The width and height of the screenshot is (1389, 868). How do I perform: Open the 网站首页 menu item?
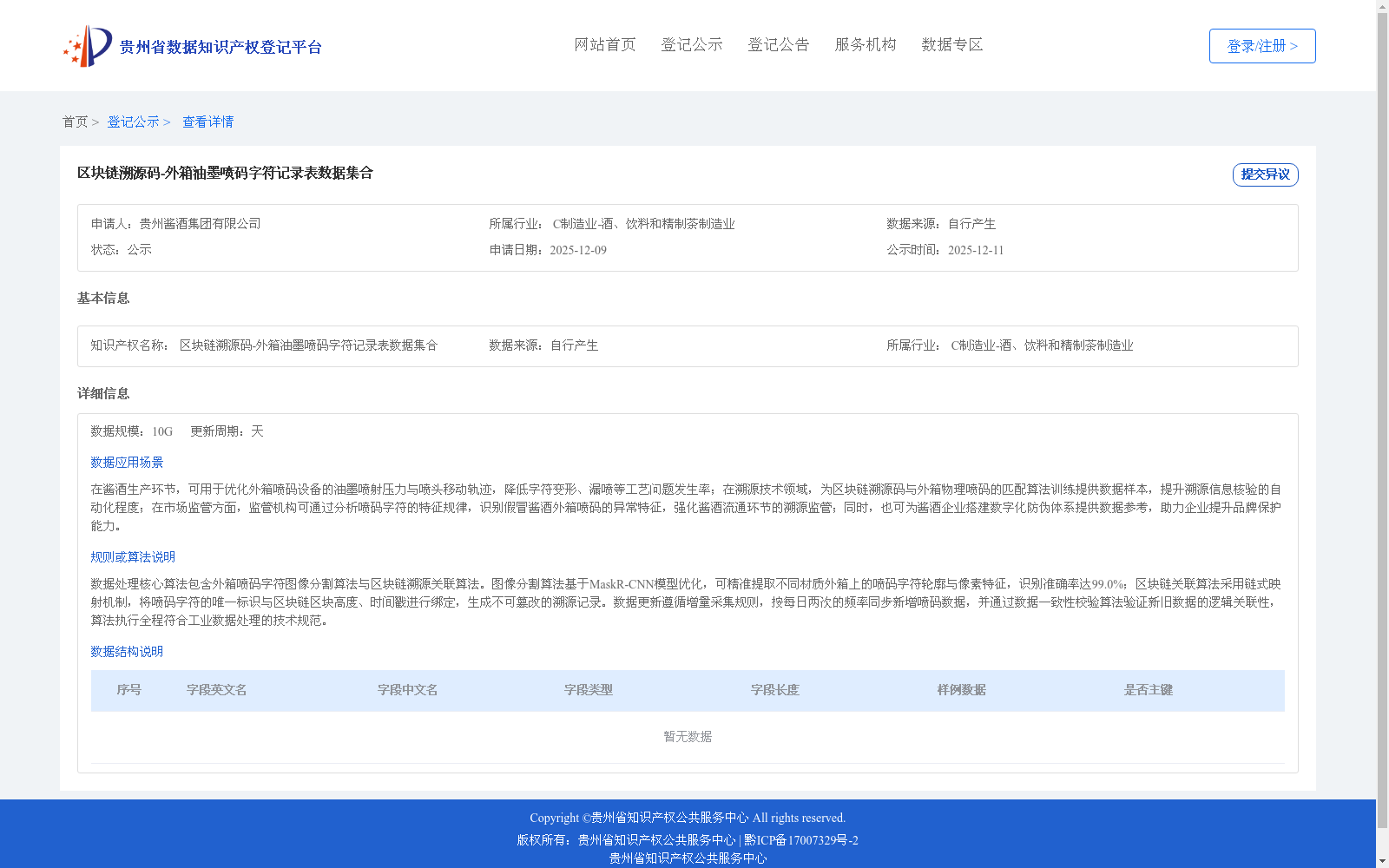605,45
